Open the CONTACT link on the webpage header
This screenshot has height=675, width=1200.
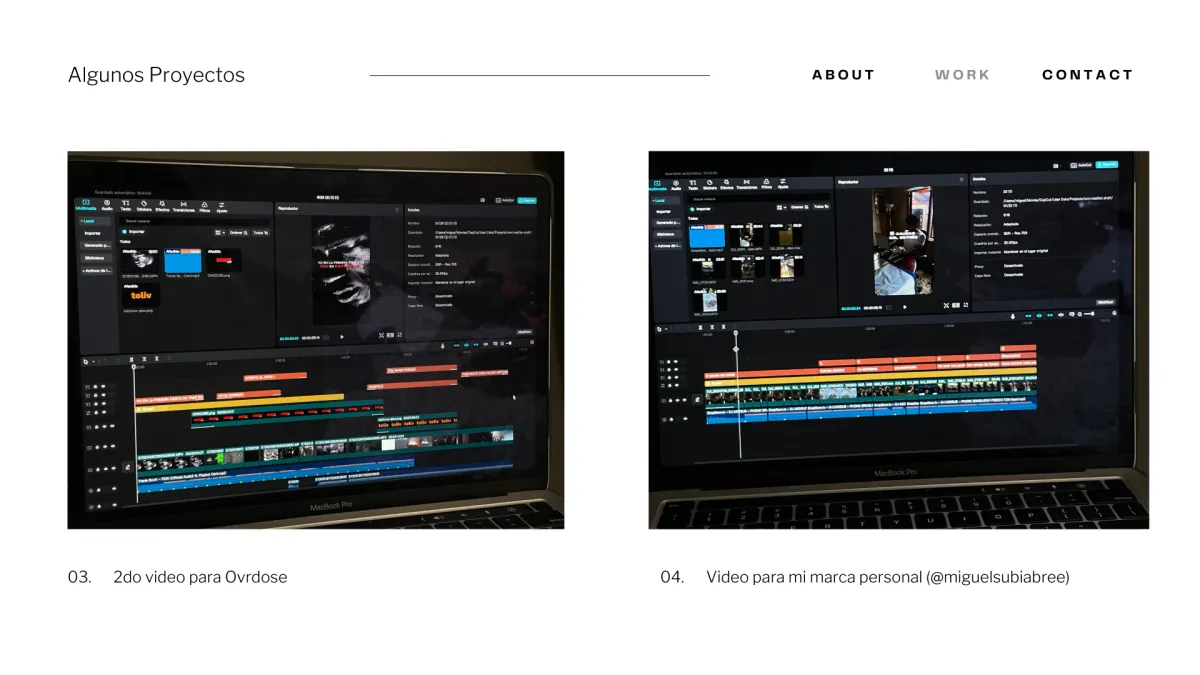(1088, 74)
